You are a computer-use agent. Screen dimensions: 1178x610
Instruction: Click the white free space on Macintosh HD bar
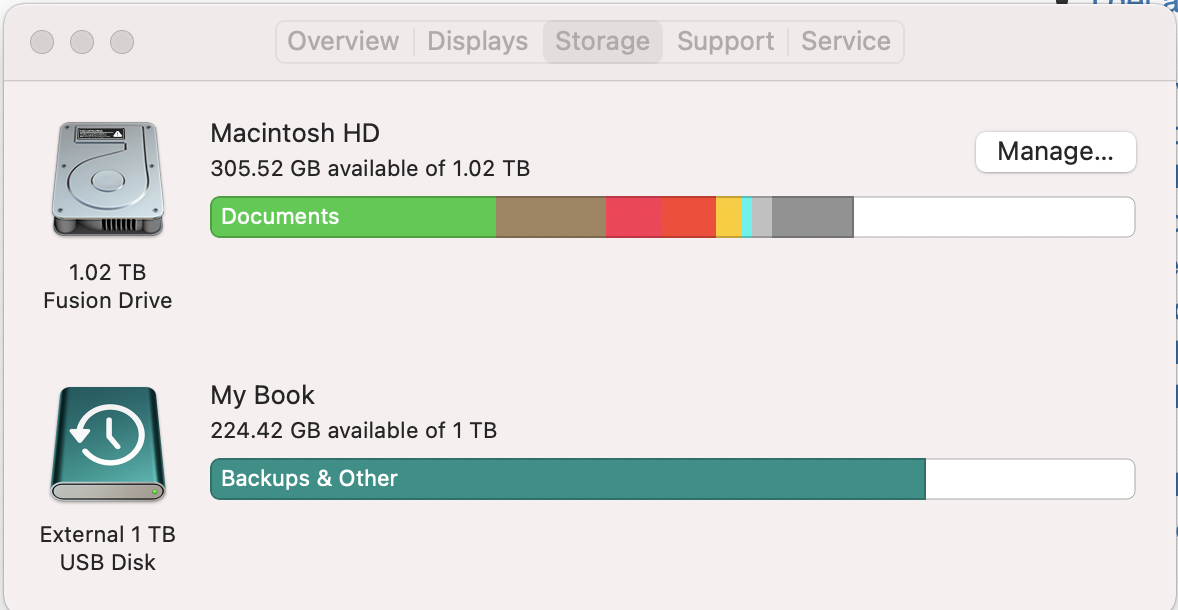click(993, 217)
